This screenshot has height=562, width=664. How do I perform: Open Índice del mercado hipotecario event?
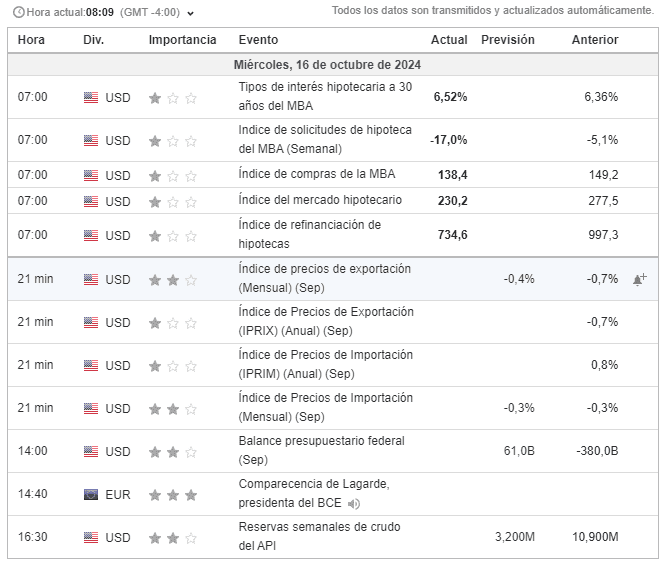[x=320, y=200]
